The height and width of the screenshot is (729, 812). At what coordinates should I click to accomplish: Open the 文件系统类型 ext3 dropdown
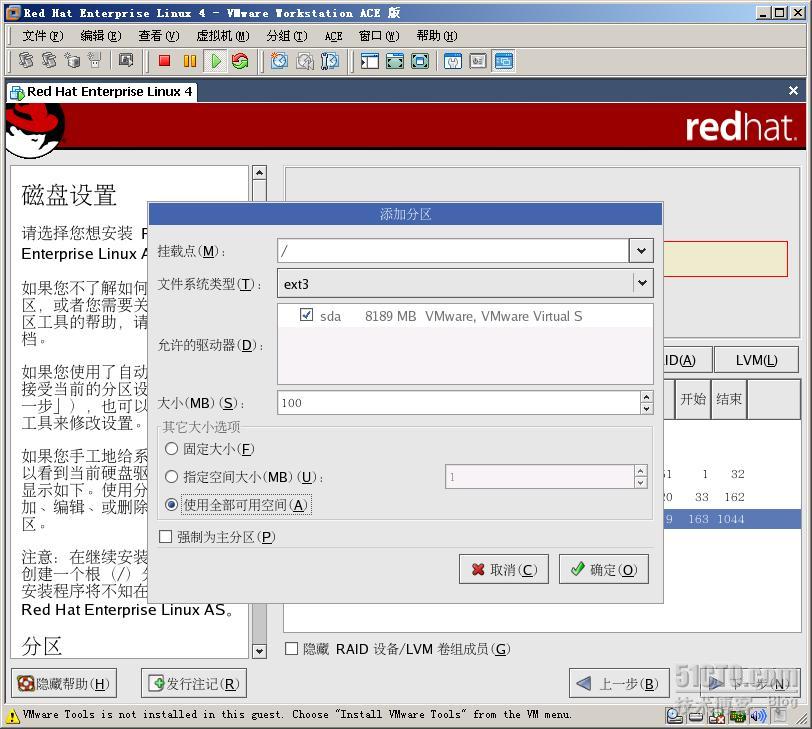pyautogui.click(x=465, y=283)
